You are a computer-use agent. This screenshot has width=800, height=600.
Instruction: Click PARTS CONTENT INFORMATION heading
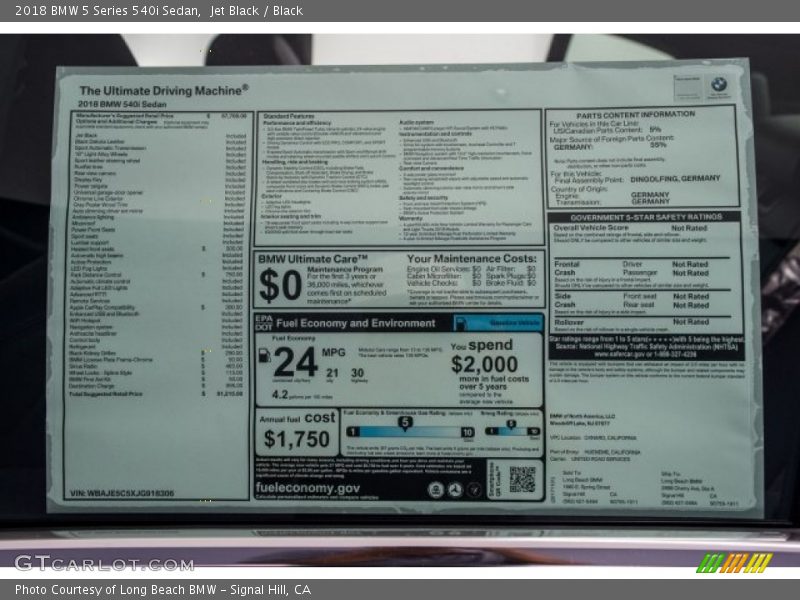pos(636,115)
